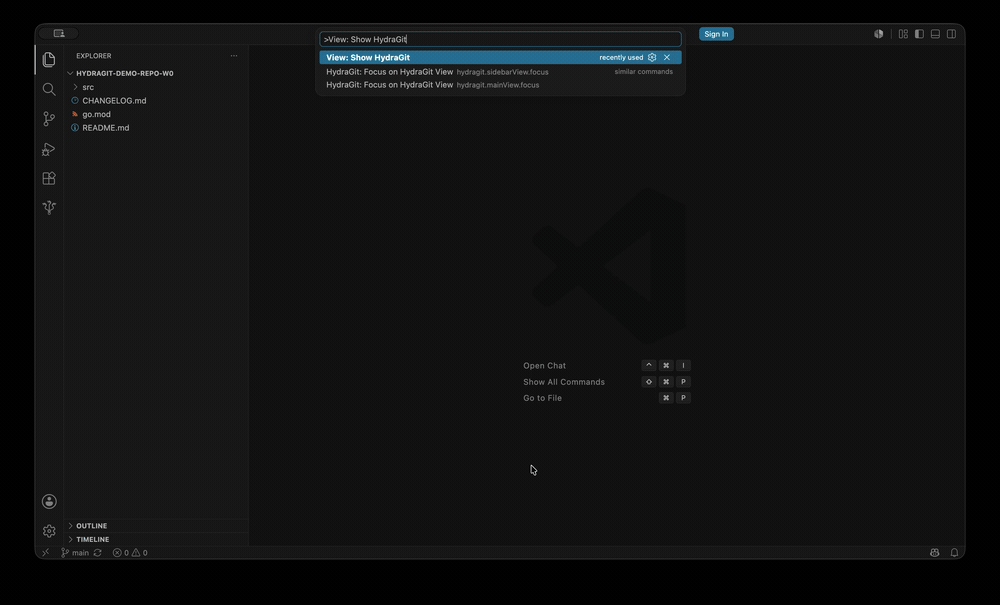
Task: Open the Search view icon
Action: click(49, 89)
